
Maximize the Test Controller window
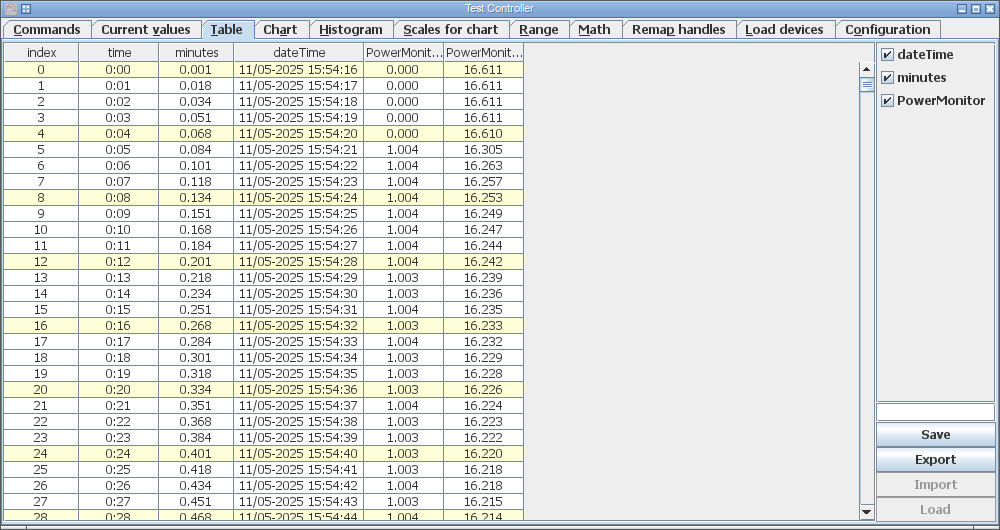point(976,9)
